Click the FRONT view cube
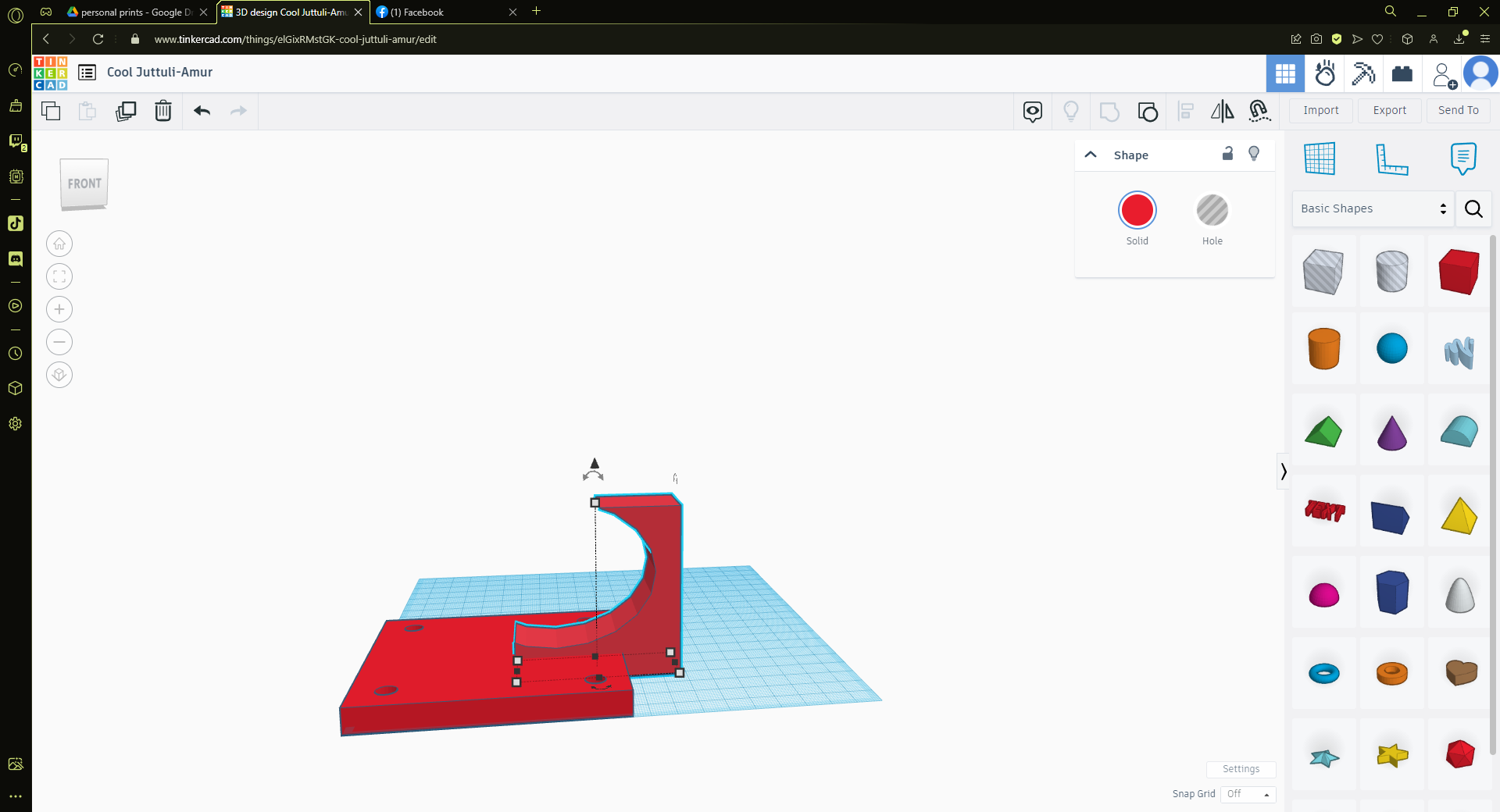Viewport: 1500px width, 812px height. [84, 184]
